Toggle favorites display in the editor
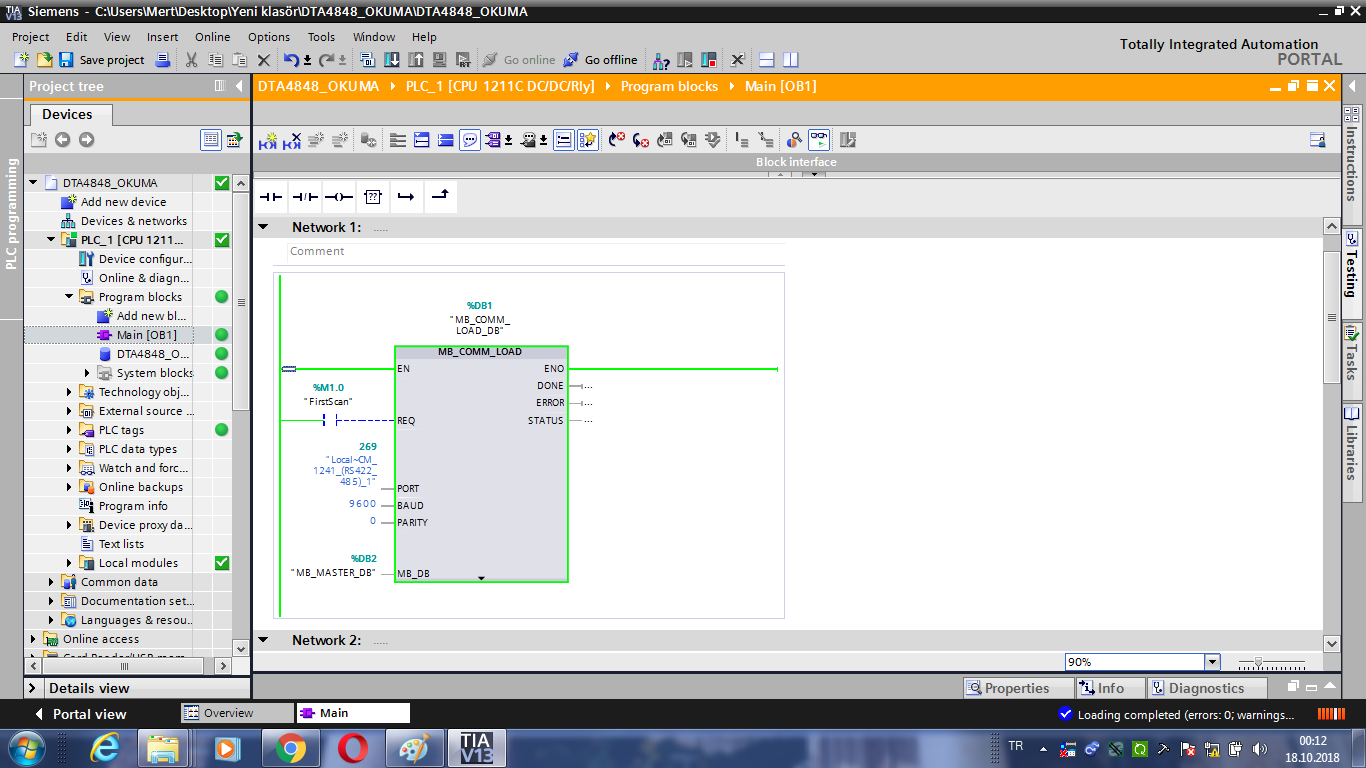This screenshot has width=1366, height=768. [x=588, y=141]
